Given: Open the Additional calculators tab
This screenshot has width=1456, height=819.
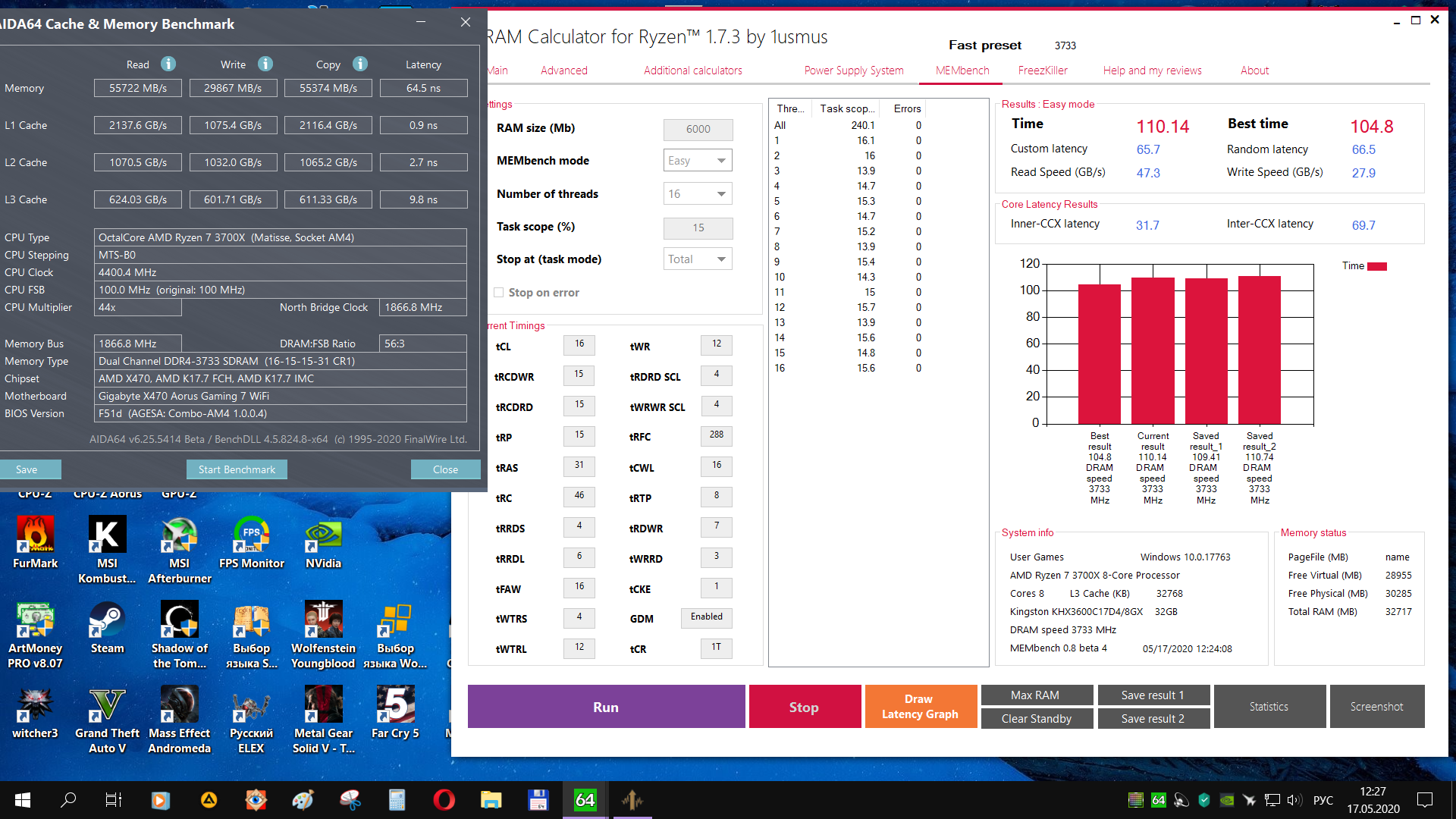Looking at the screenshot, I should click(692, 71).
